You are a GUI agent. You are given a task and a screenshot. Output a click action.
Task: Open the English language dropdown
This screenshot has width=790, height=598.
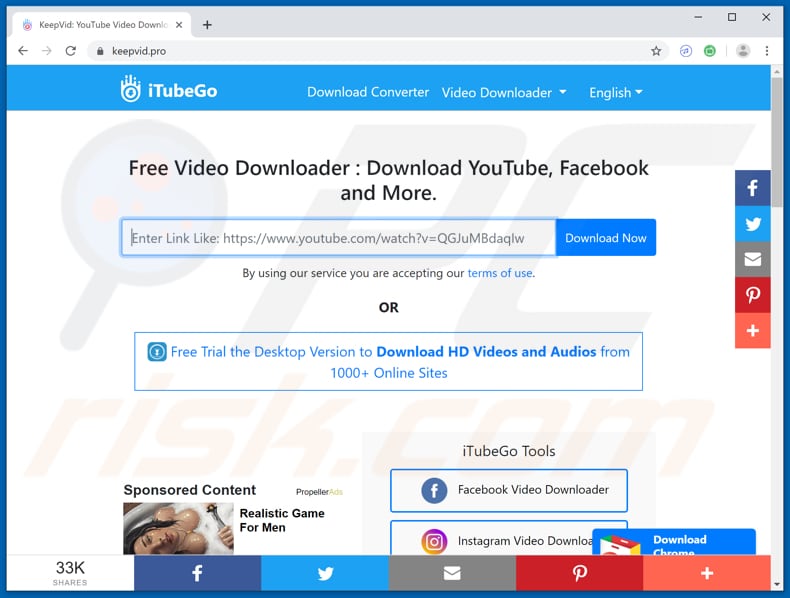(615, 92)
